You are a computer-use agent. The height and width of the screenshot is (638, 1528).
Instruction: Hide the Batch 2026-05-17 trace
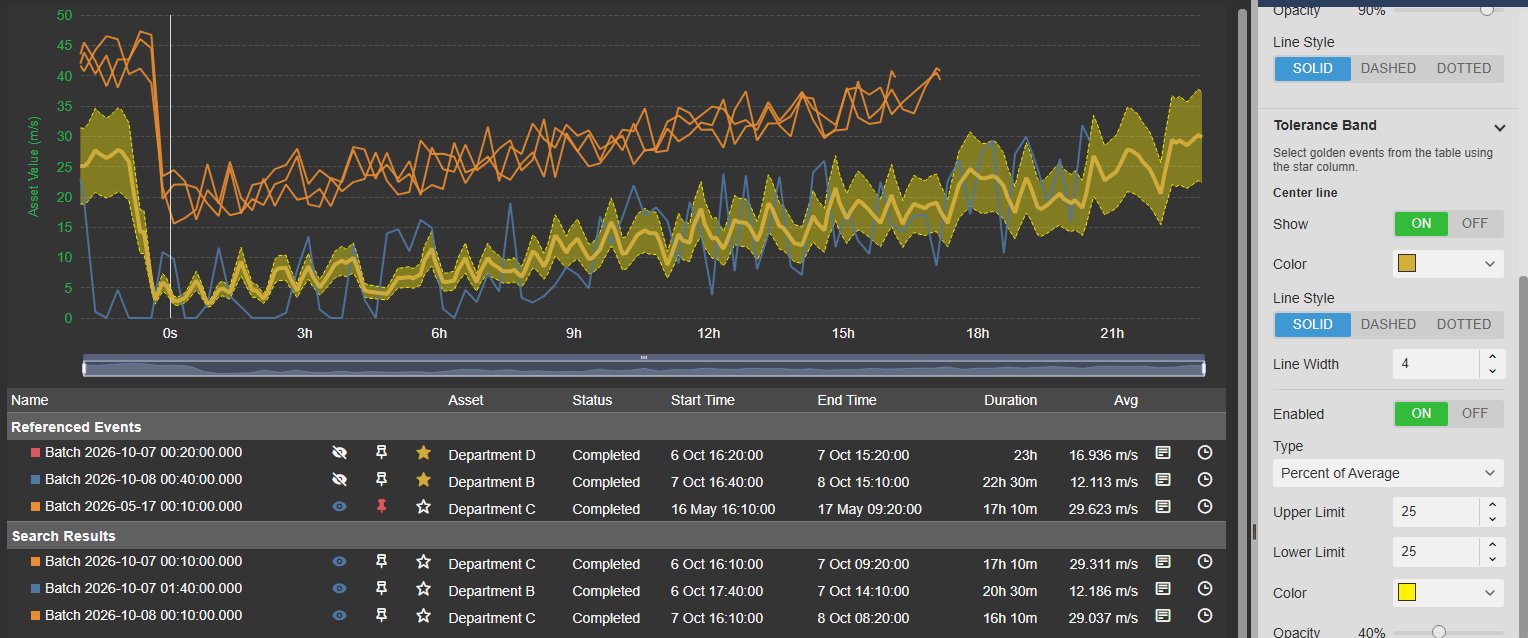pyautogui.click(x=340, y=507)
